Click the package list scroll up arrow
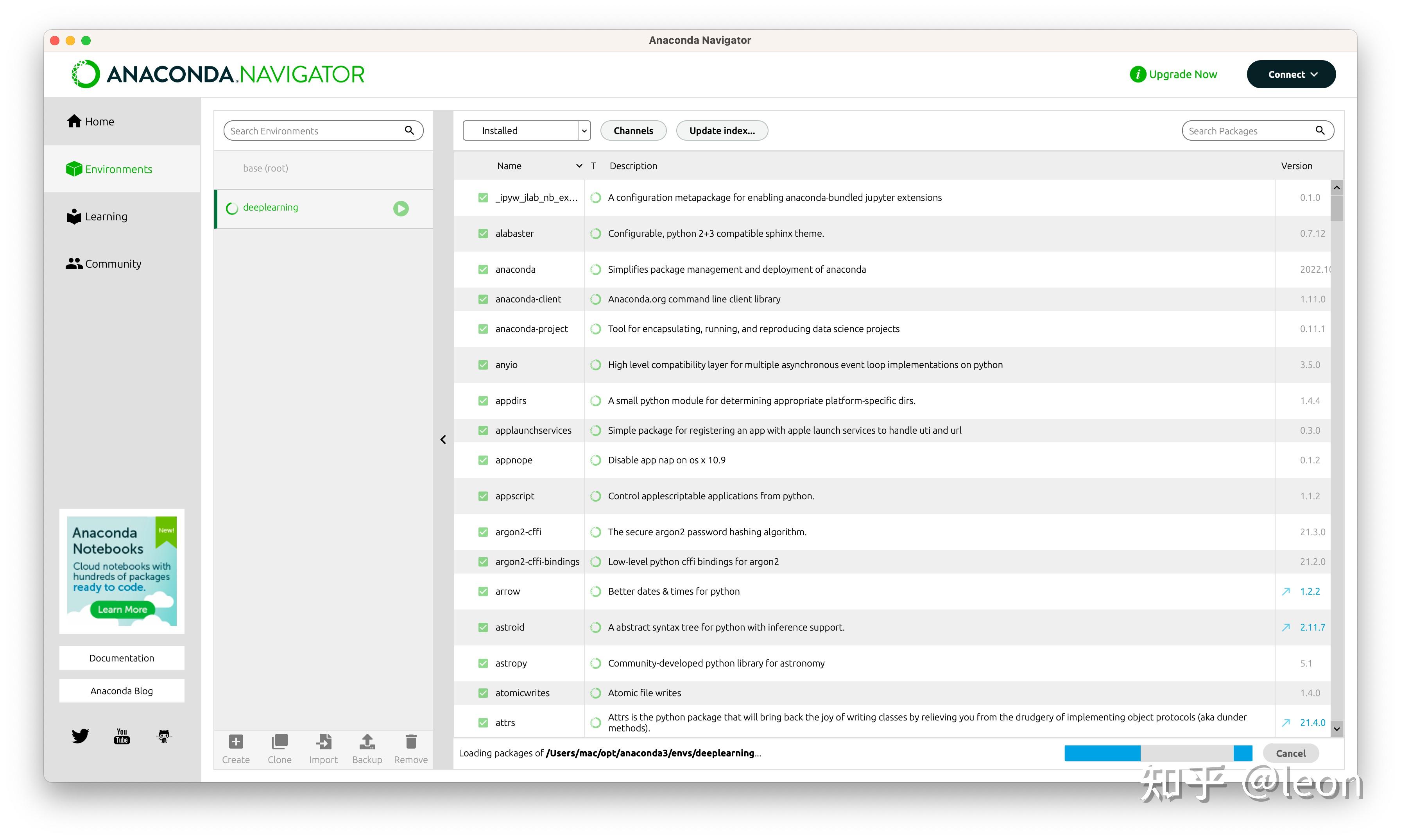The image size is (1401, 840). (x=1337, y=188)
